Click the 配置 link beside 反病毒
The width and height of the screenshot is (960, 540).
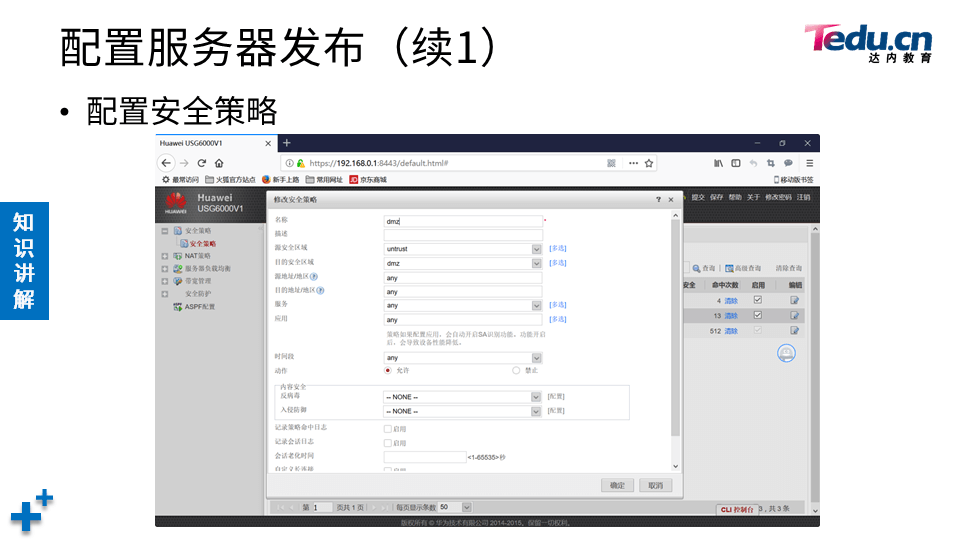tap(556, 397)
